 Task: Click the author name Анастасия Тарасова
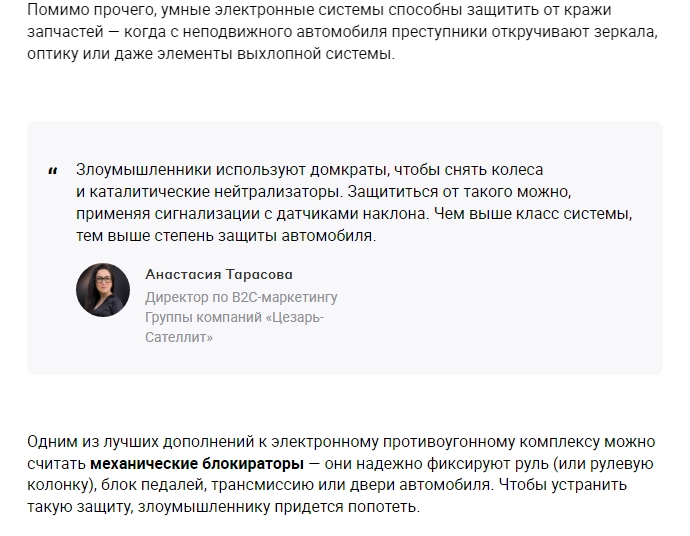[219, 274]
